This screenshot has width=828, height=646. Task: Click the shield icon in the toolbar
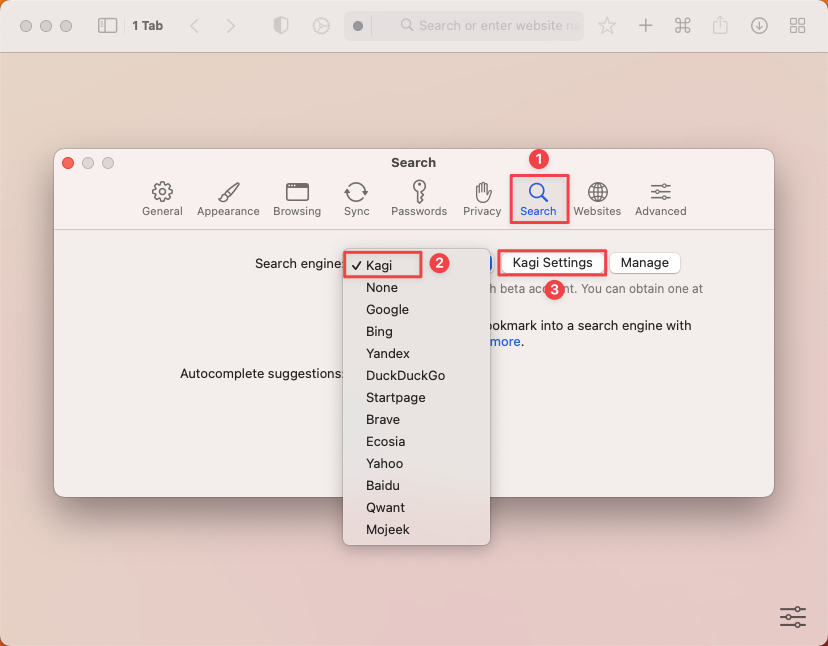(281, 26)
